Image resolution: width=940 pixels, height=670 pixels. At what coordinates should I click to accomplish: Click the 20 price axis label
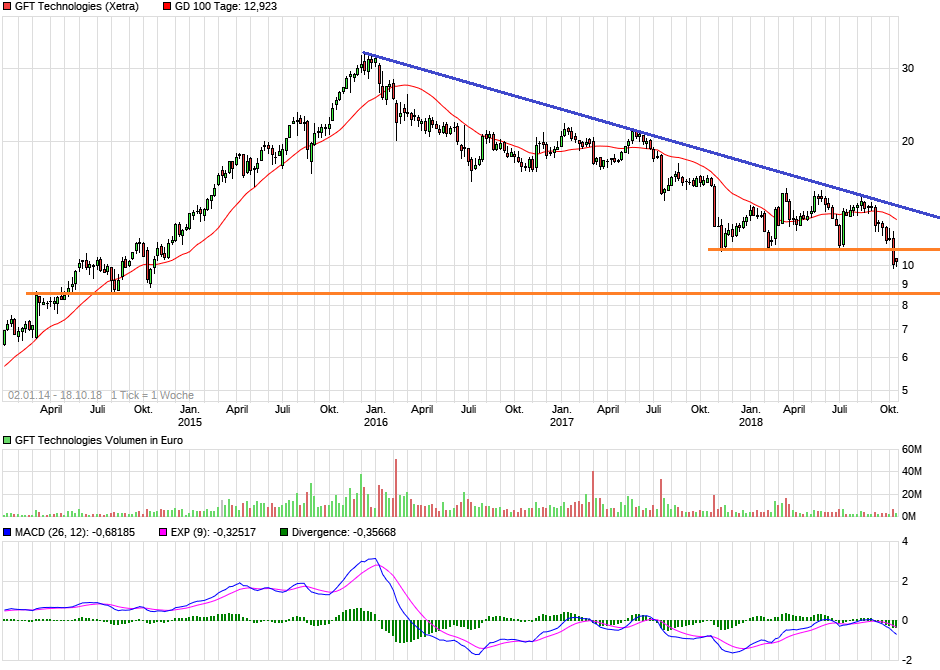tap(908, 141)
